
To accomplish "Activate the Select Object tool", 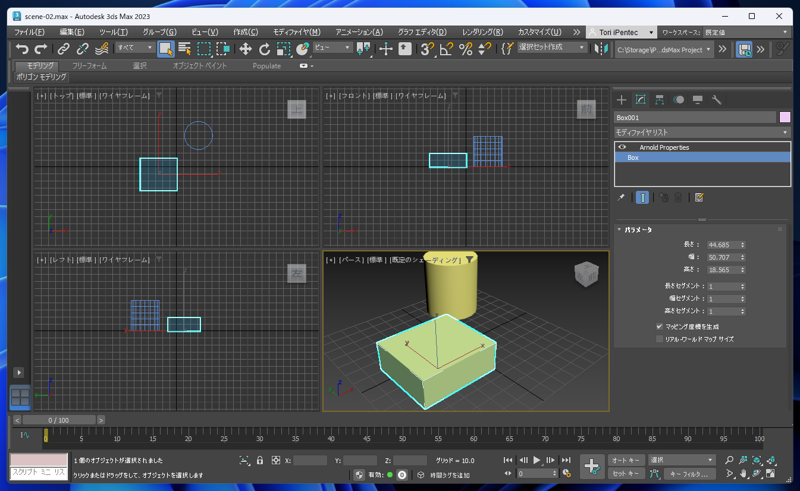I will click(165, 49).
